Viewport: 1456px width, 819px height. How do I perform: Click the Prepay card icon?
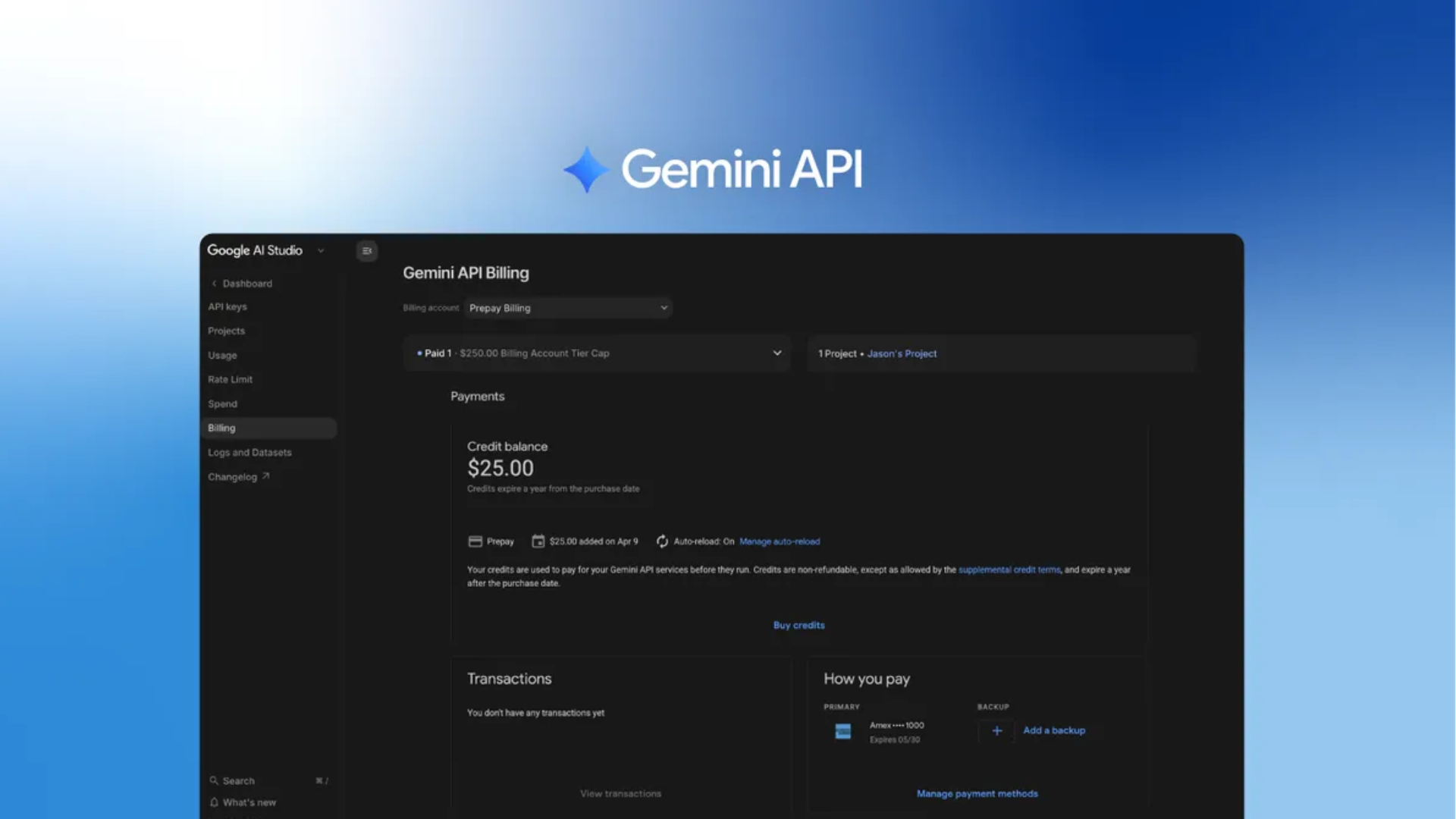[475, 541]
